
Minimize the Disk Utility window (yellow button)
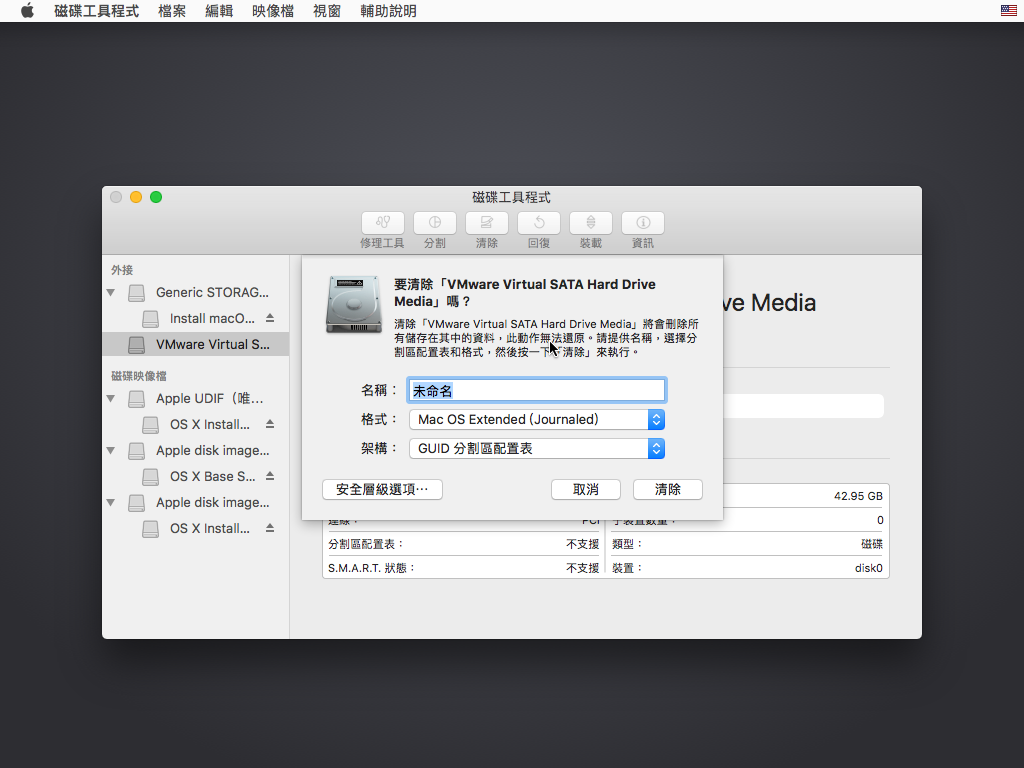pyautogui.click(x=136, y=197)
